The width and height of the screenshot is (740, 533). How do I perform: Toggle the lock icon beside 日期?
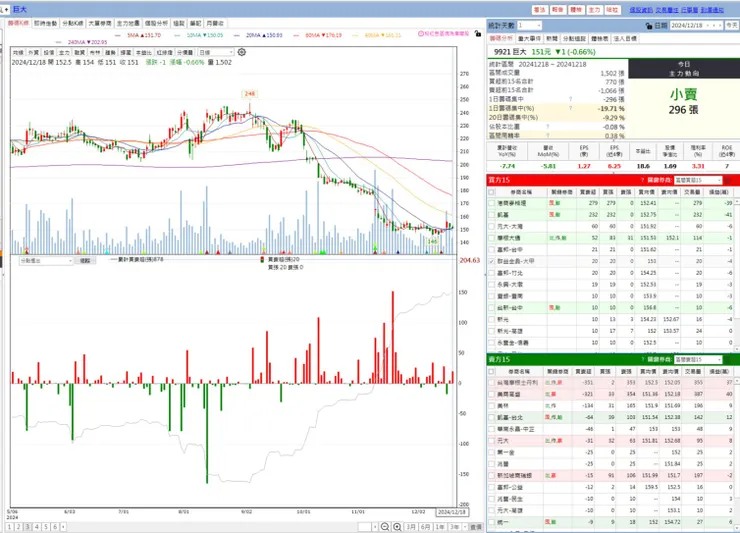pos(649,25)
